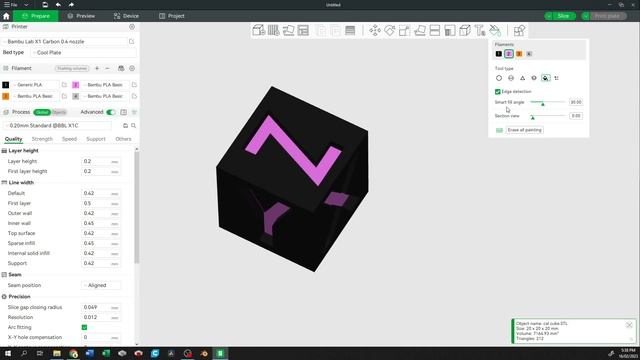
Task: Click the Save icon in title bar
Action: coord(45,4)
